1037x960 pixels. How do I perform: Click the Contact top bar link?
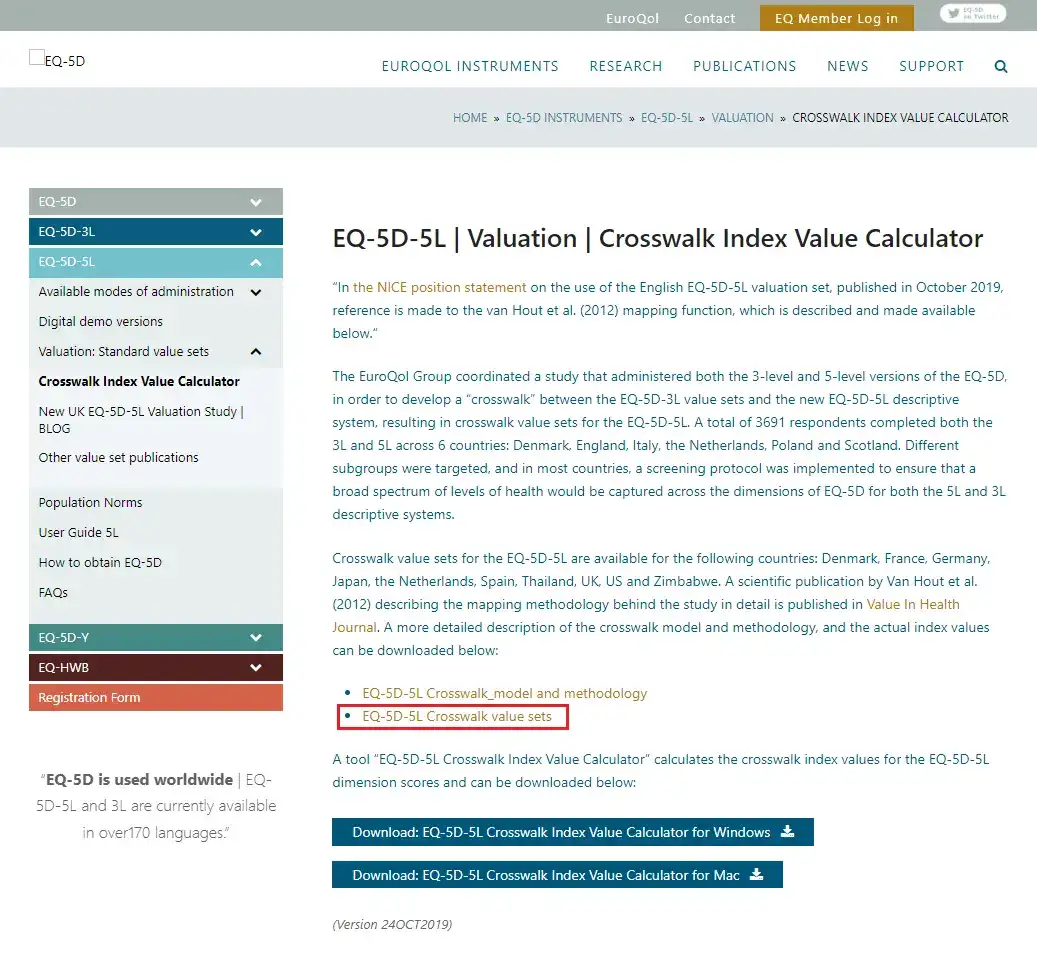(710, 19)
